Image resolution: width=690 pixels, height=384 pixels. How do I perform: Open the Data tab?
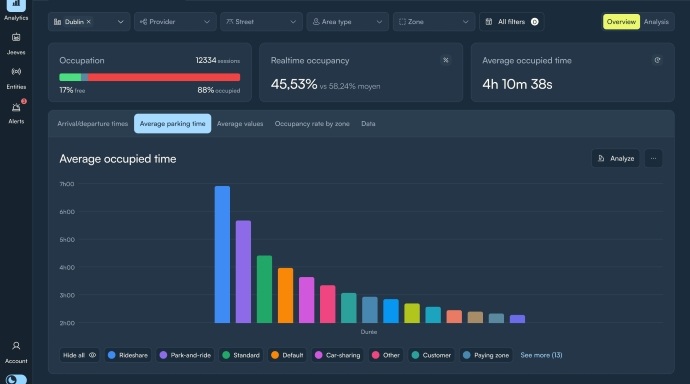click(x=368, y=124)
